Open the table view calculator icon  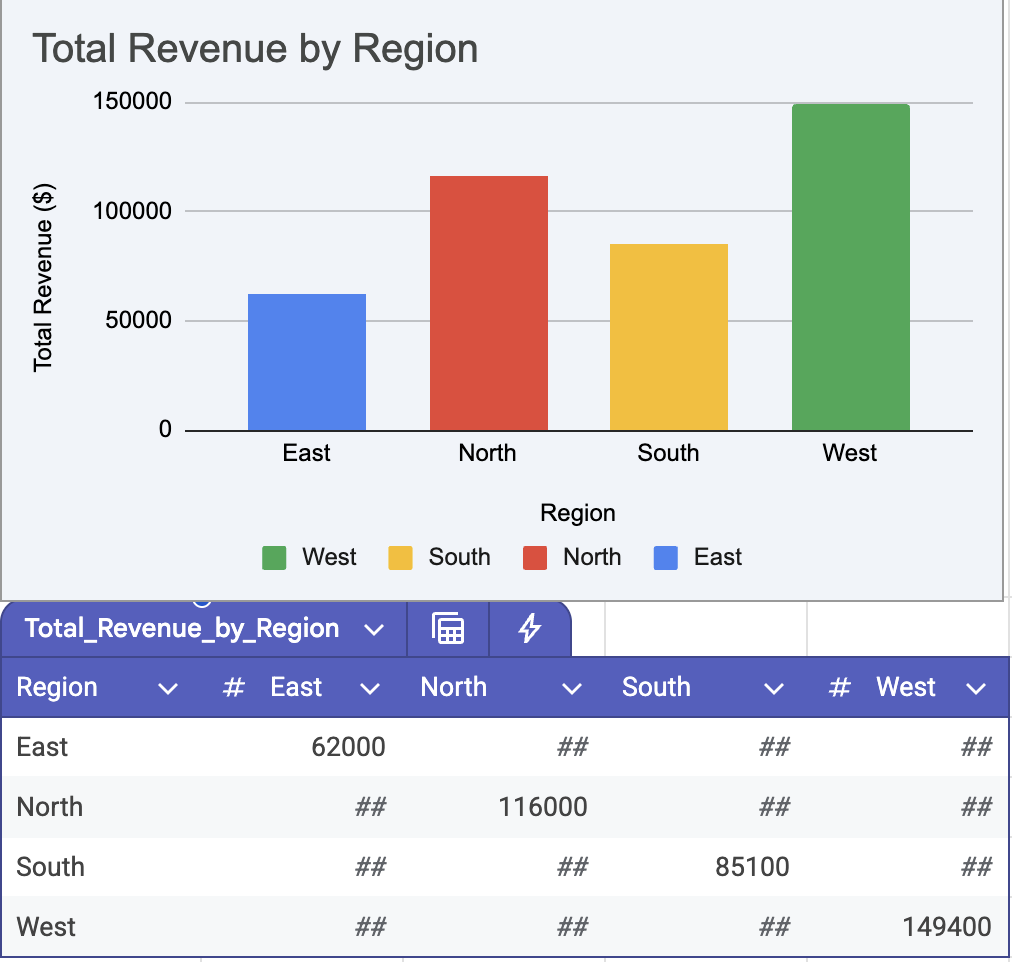[448, 628]
